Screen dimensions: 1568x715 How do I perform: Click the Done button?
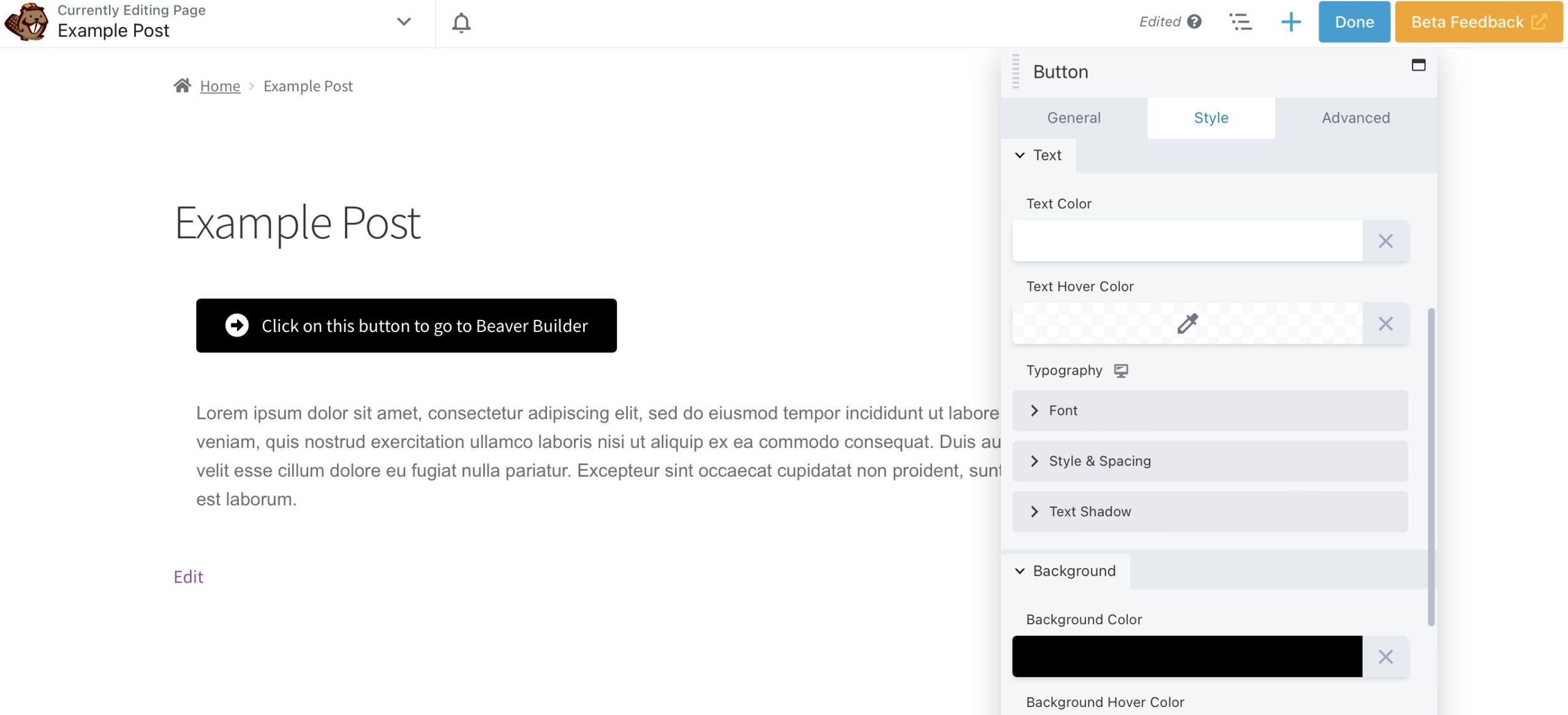[x=1354, y=22]
